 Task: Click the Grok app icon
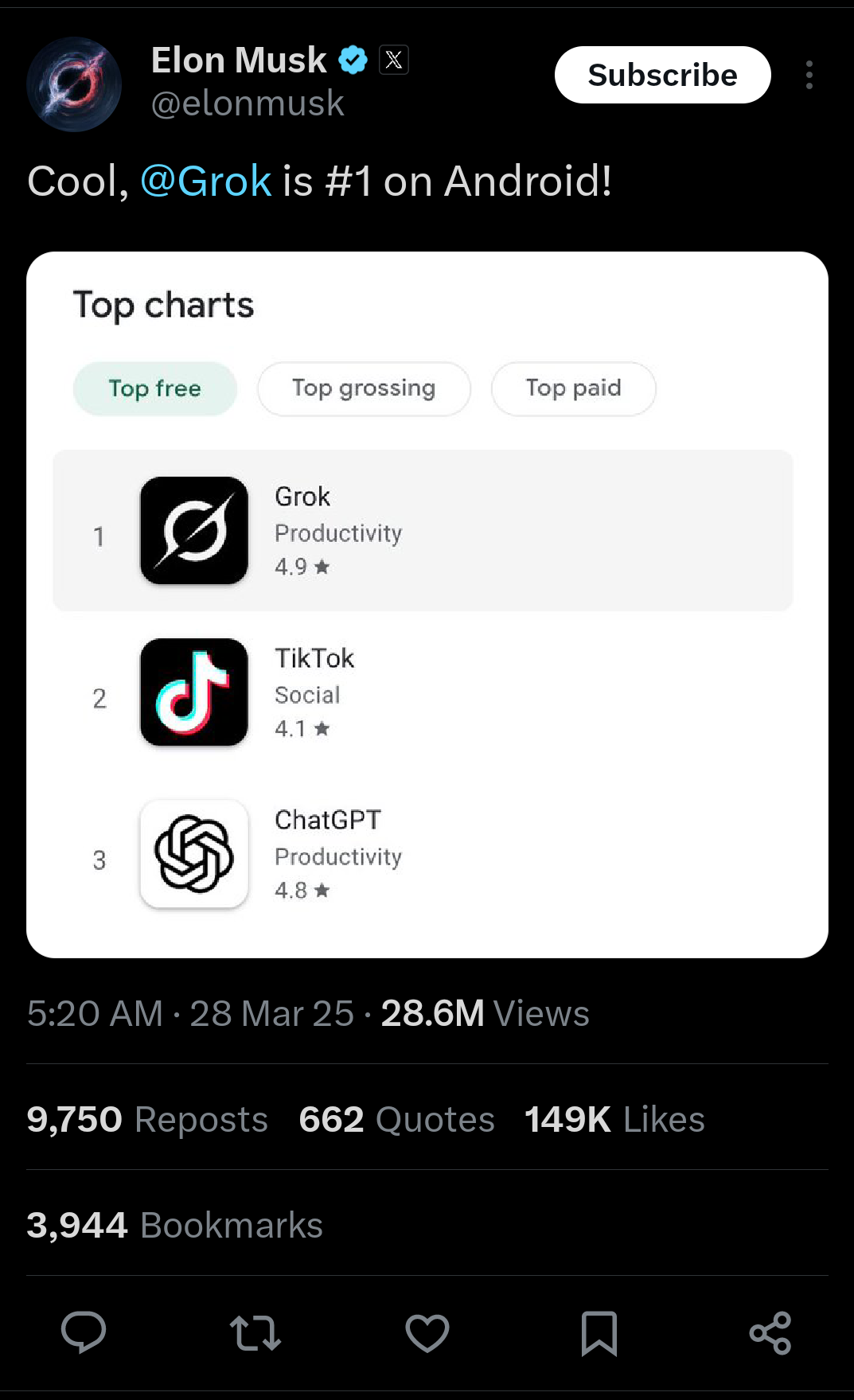point(194,531)
